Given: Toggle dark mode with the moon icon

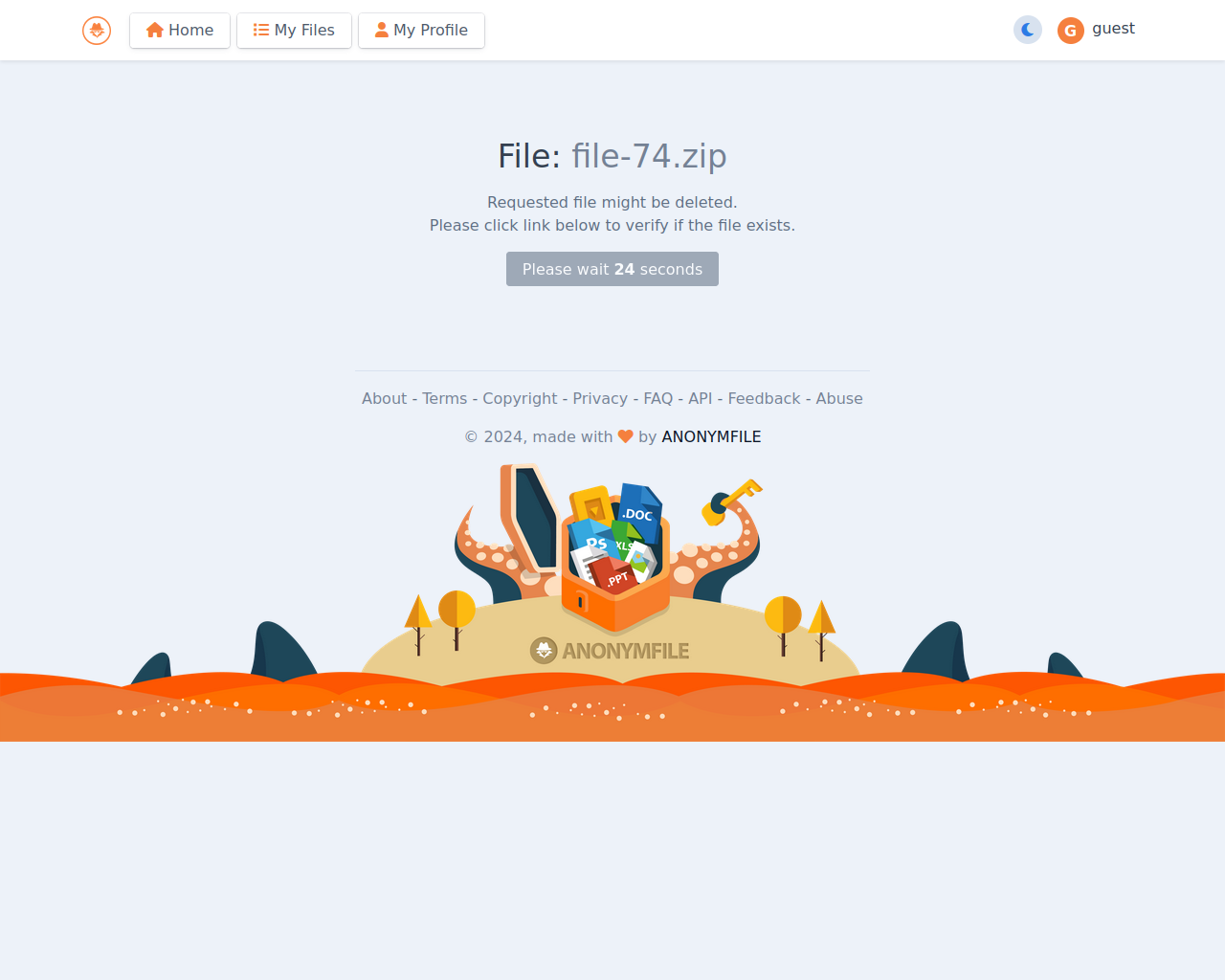Looking at the screenshot, I should pyautogui.click(x=1028, y=31).
